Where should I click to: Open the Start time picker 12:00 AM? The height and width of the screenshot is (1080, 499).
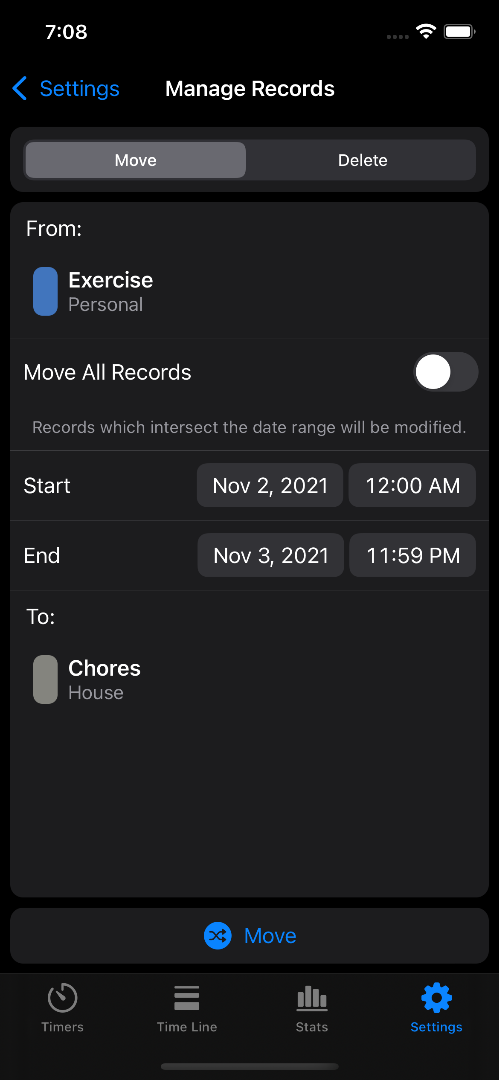pyautogui.click(x=412, y=486)
